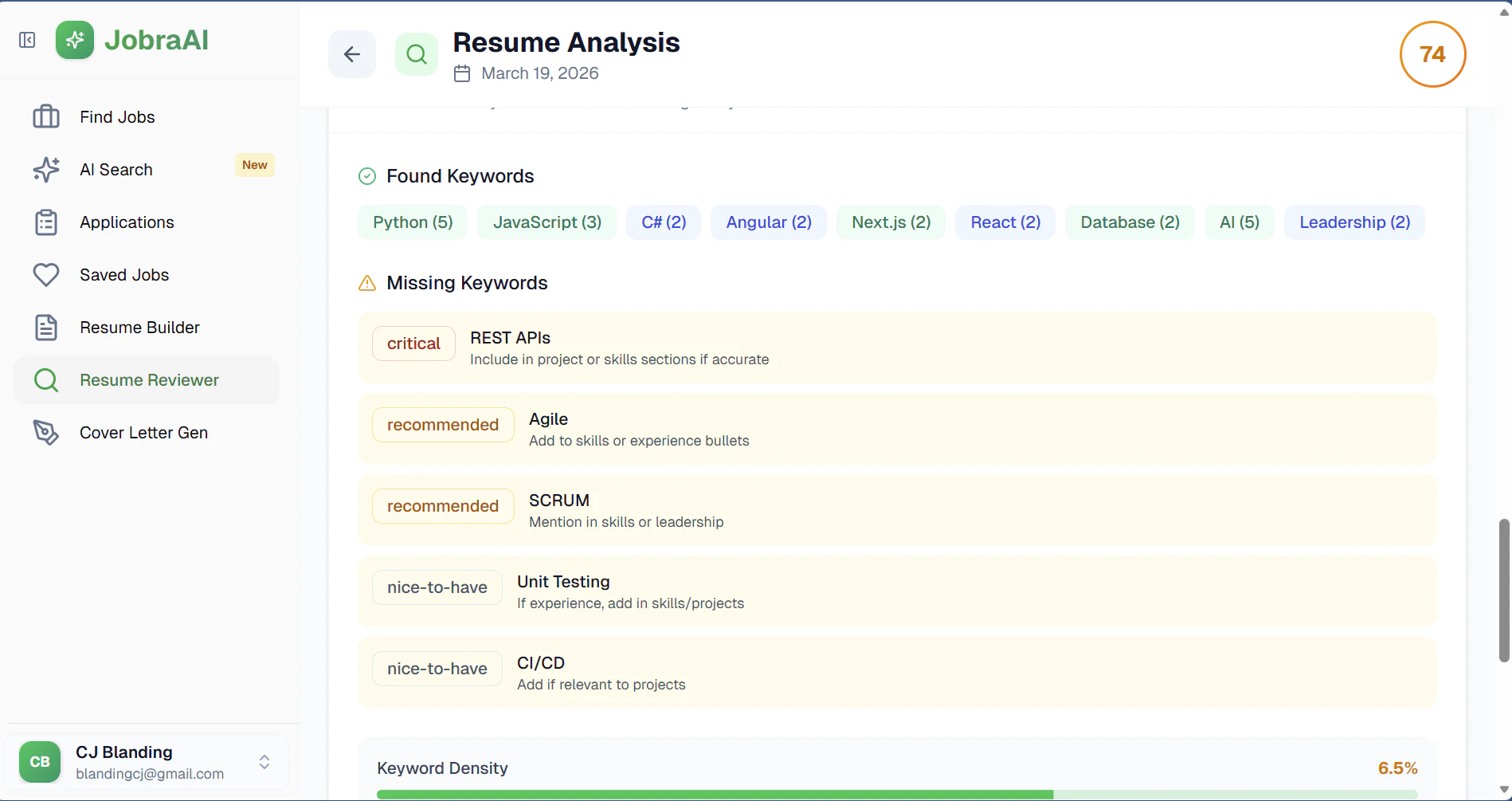1512x801 pixels.
Task: Select the AI (5) keyword chip
Action: [1240, 222]
